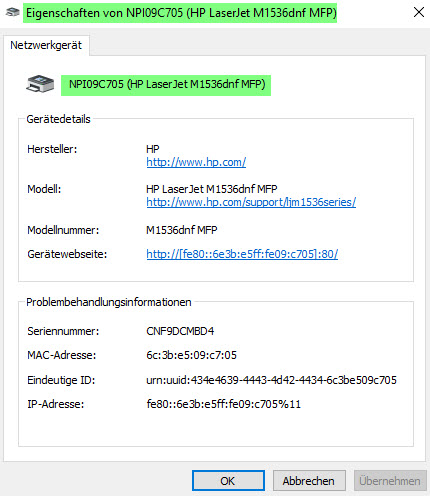The image size is (430, 496).
Task: Click the Seriennummer: label
Action: pos(63,331)
